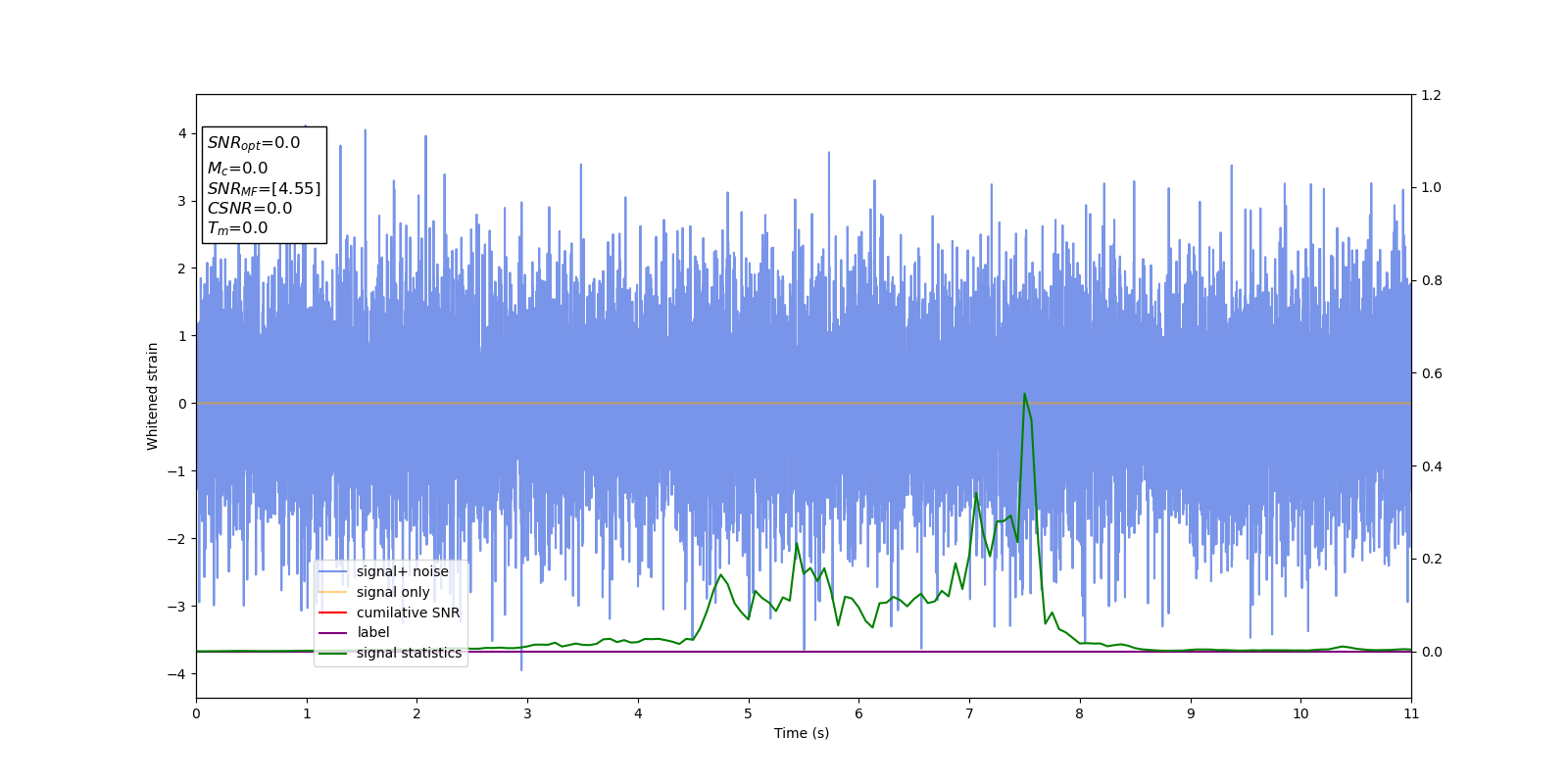The height and width of the screenshot is (784, 1568).
Task: Click right-axis tick label 1.2
Action: point(1432,95)
